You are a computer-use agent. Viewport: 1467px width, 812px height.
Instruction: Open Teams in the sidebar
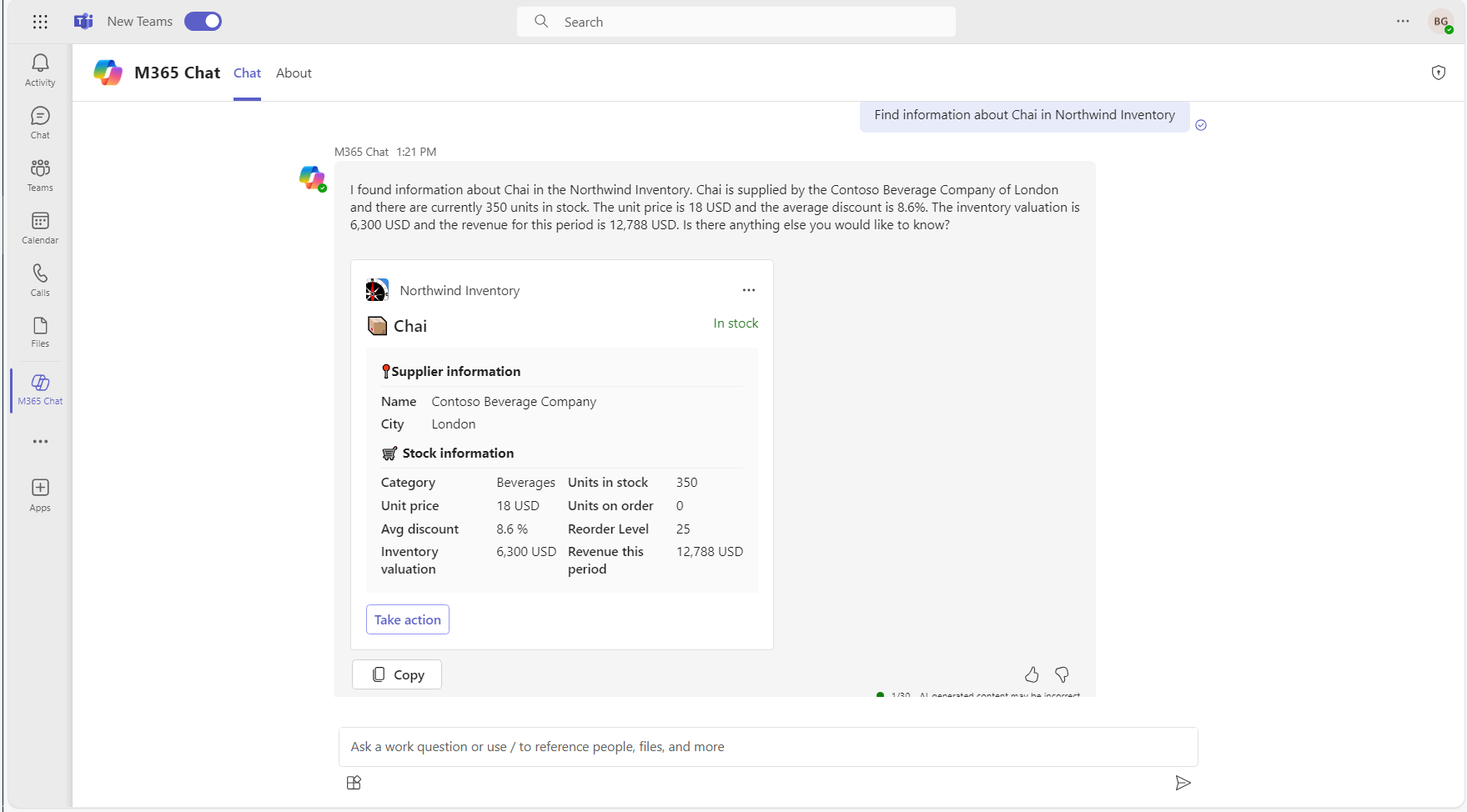pyautogui.click(x=40, y=176)
